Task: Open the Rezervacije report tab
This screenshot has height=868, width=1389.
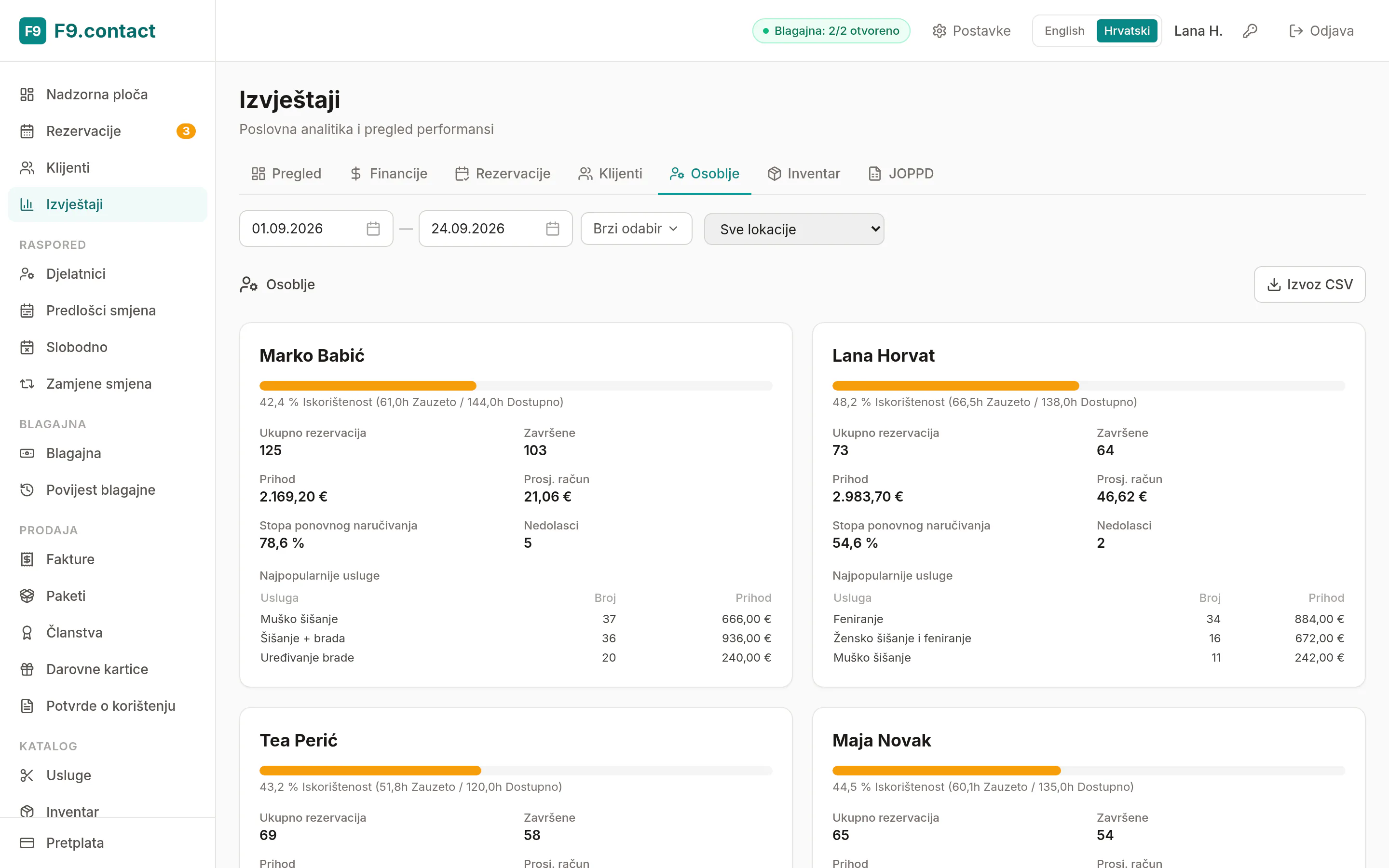Action: tap(502, 174)
